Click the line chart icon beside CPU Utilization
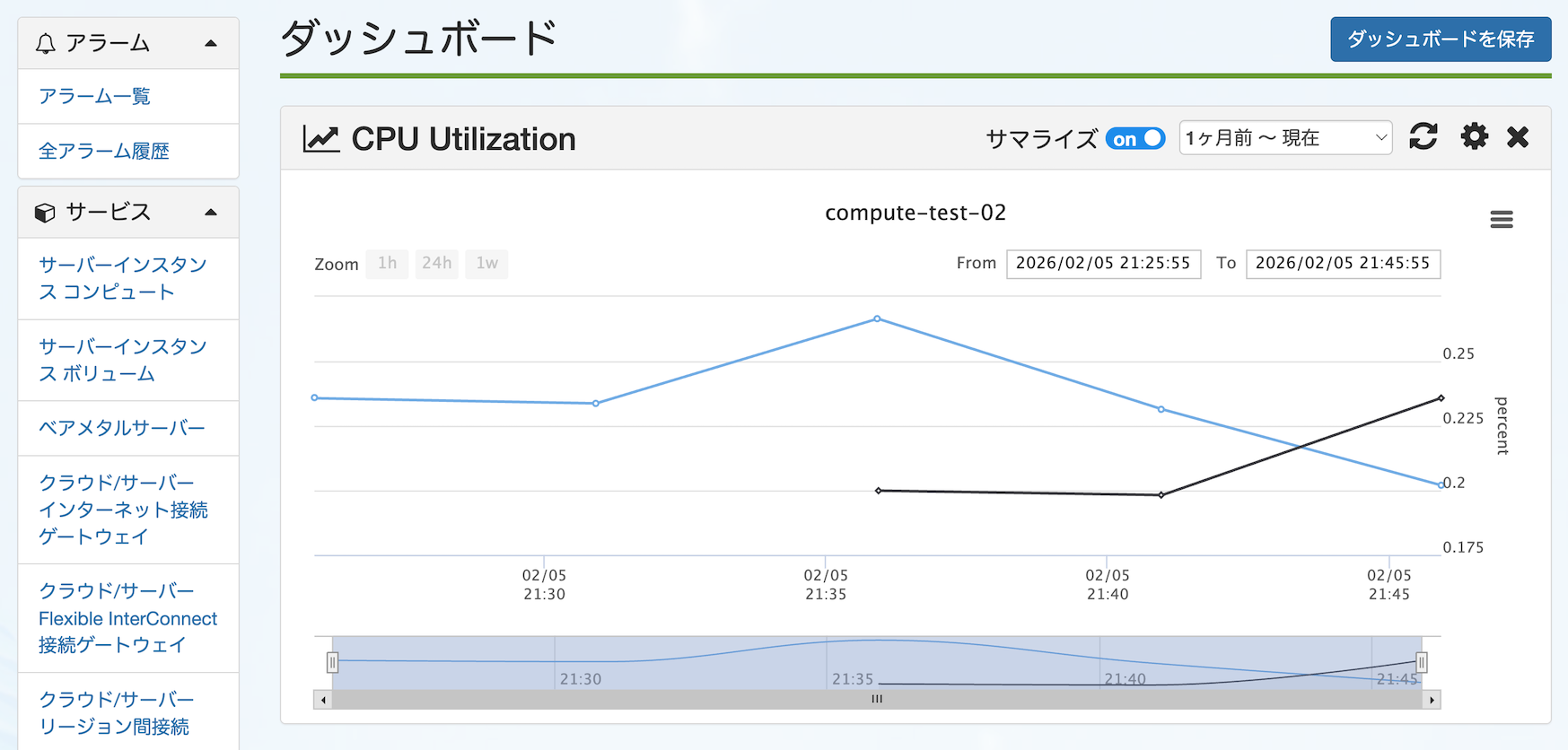1568x750 pixels. tap(320, 139)
